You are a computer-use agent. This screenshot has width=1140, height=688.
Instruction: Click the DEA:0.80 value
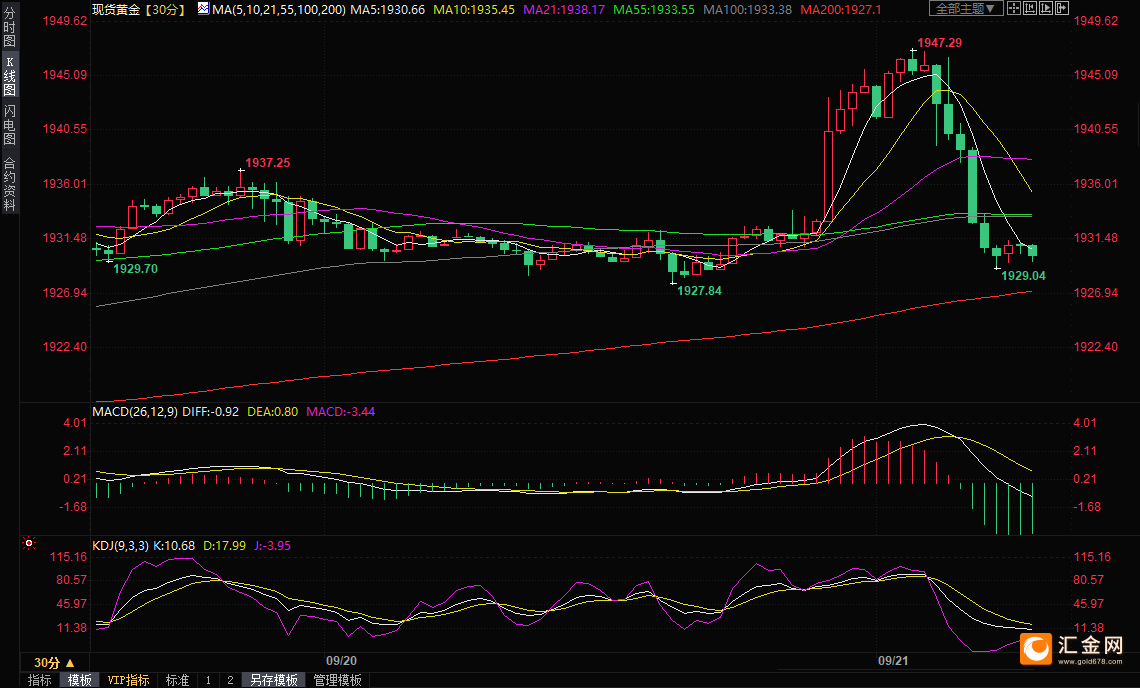point(273,412)
